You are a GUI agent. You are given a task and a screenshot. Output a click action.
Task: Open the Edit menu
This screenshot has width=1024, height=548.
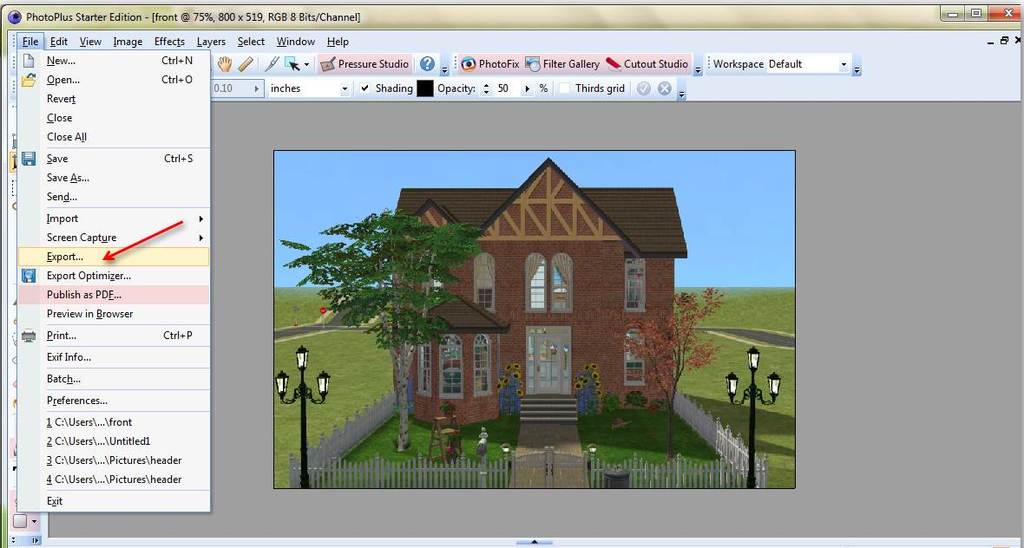tap(59, 41)
